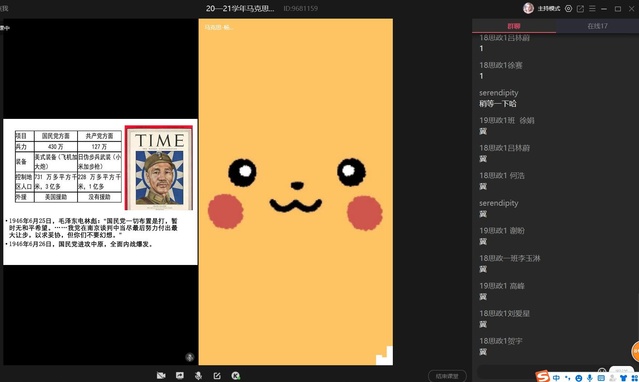Click the 马克思 name label on the Pikachu tile

point(218,27)
